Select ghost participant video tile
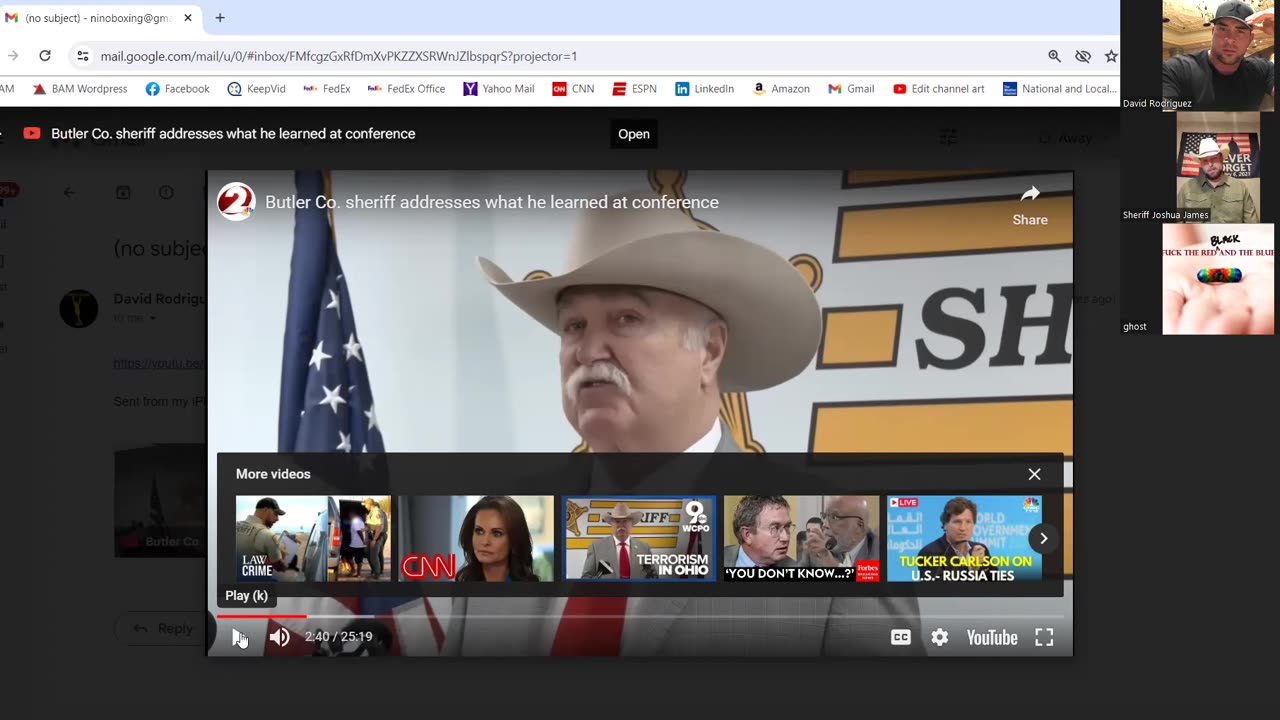 1218,278
